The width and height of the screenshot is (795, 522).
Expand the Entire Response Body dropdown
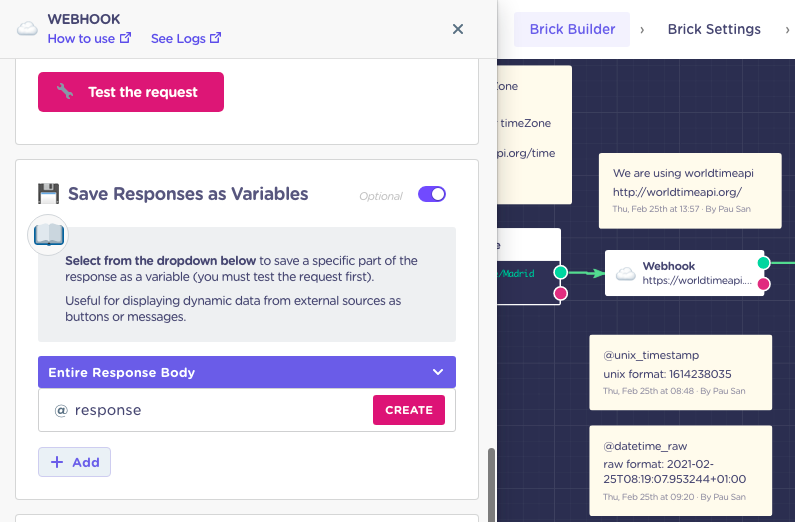coord(247,372)
